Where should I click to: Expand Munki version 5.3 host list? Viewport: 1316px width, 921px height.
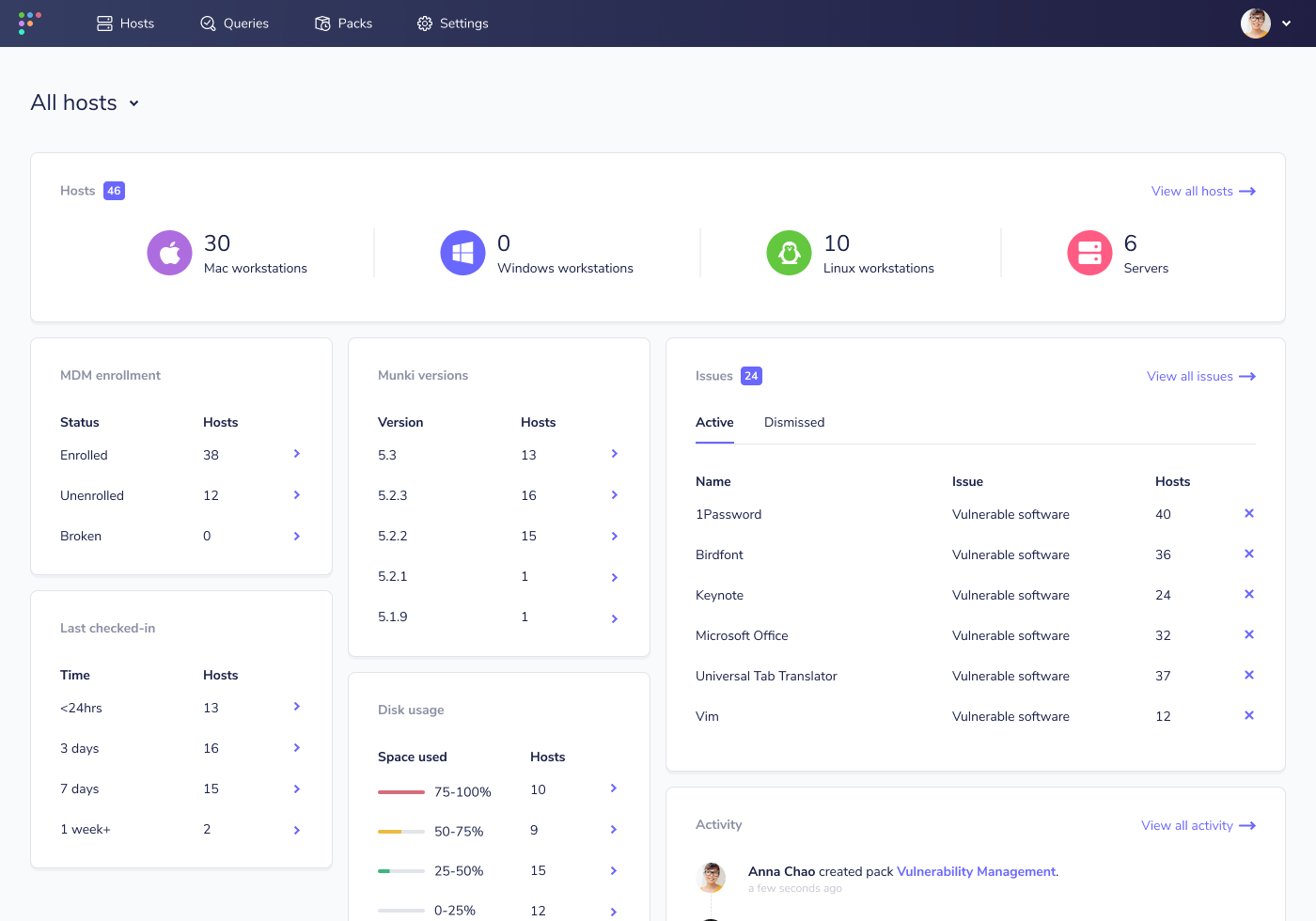point(614,454)
